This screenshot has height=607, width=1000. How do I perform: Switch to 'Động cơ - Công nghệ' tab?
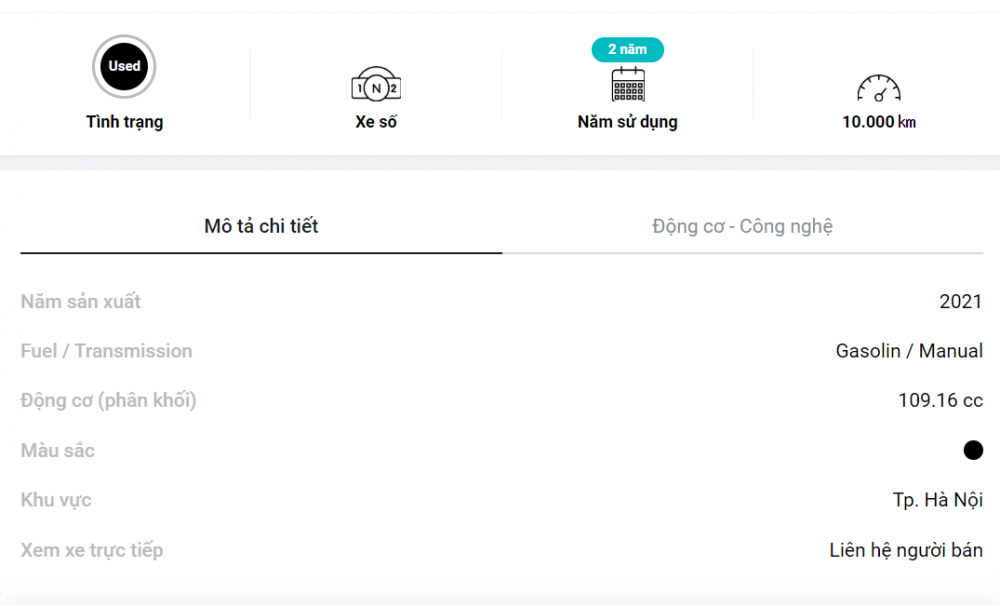pos(742,226)
